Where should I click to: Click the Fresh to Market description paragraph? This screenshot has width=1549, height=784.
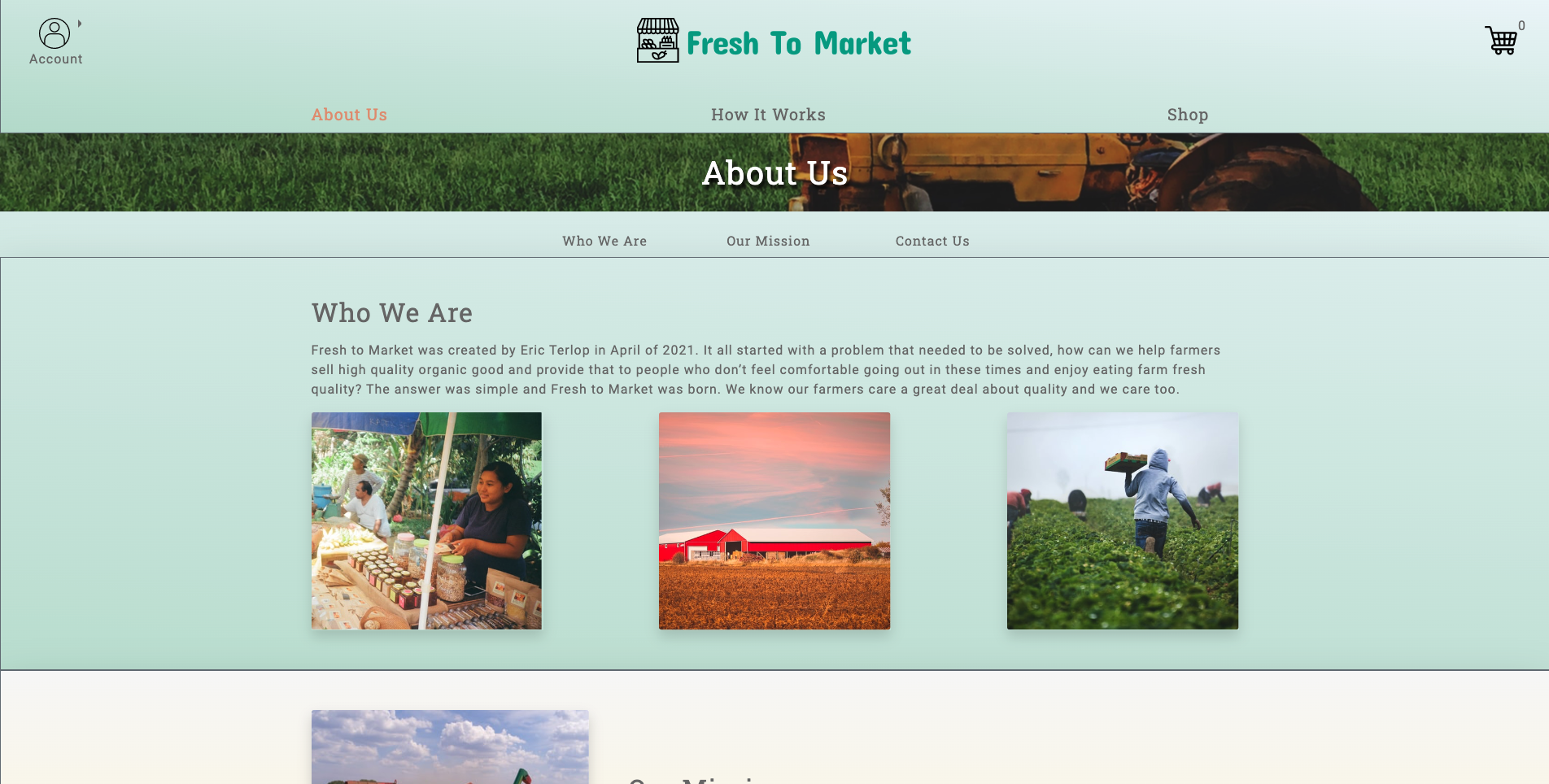[x=766, y=369]
